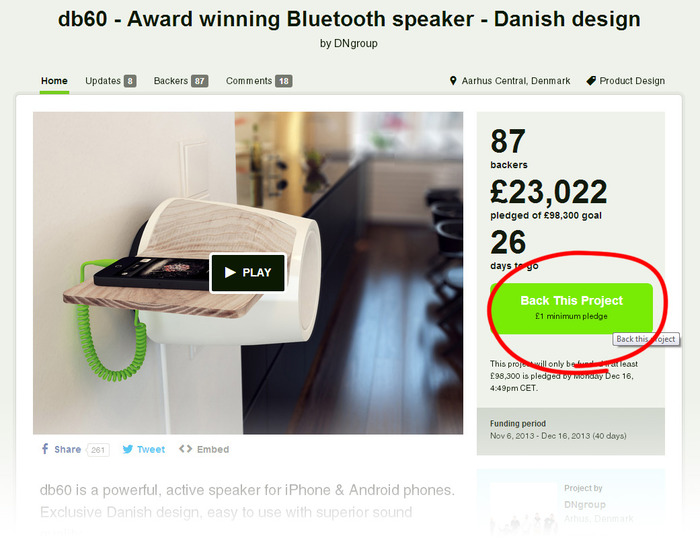The image size is (700, 559).
Task: Click the Aarhus Central, Denmark location link
Action: 516,81
